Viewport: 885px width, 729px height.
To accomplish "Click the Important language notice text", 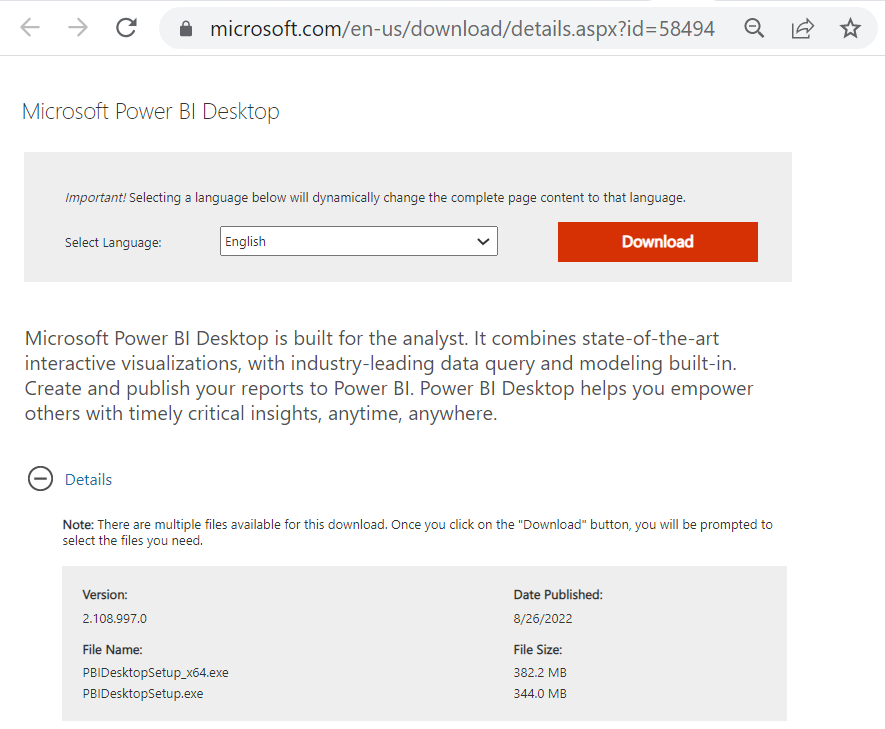I will pos(375,197).
